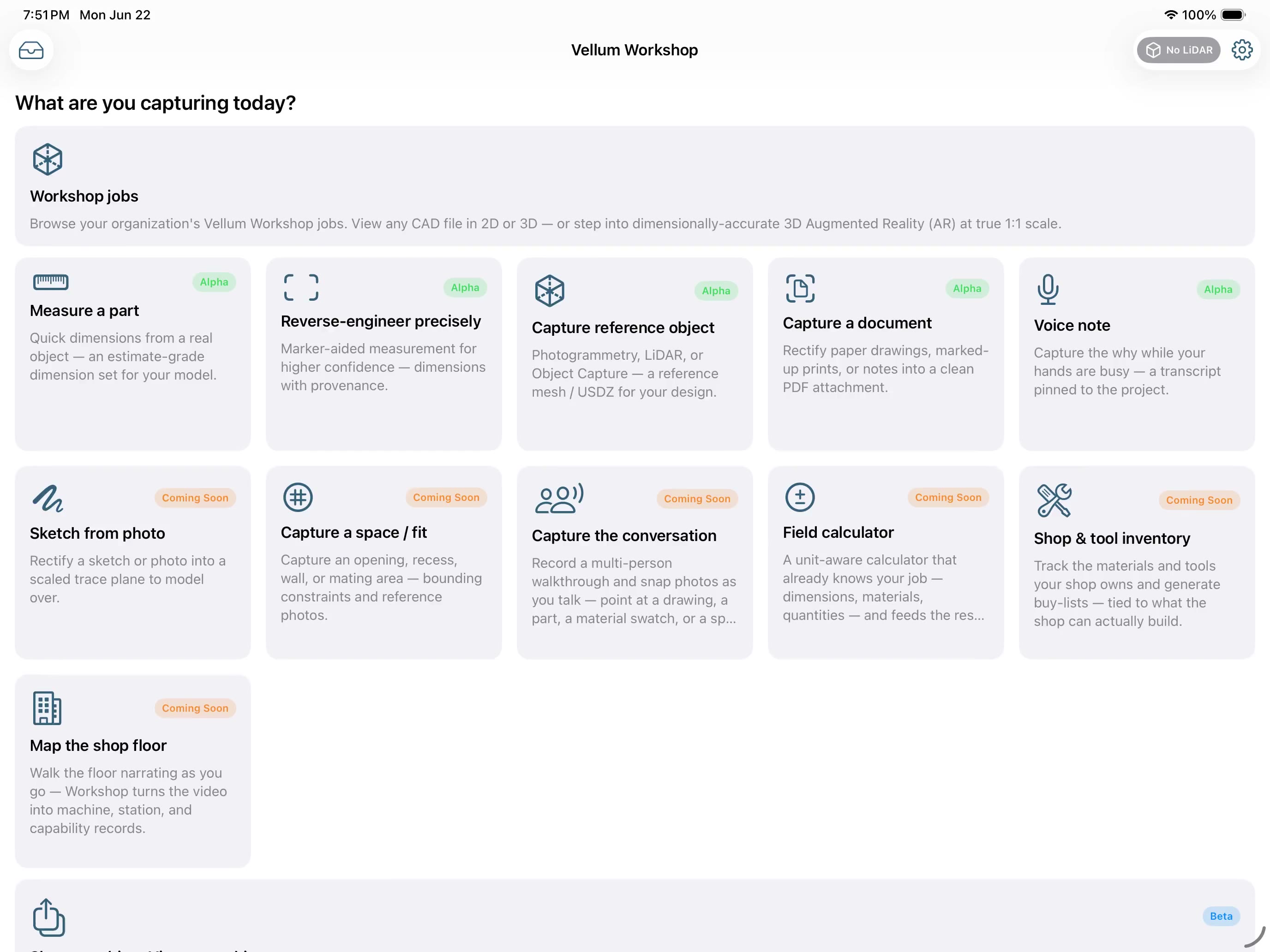Tap the 100% battery percentage text

click(x=1199, y=15)
